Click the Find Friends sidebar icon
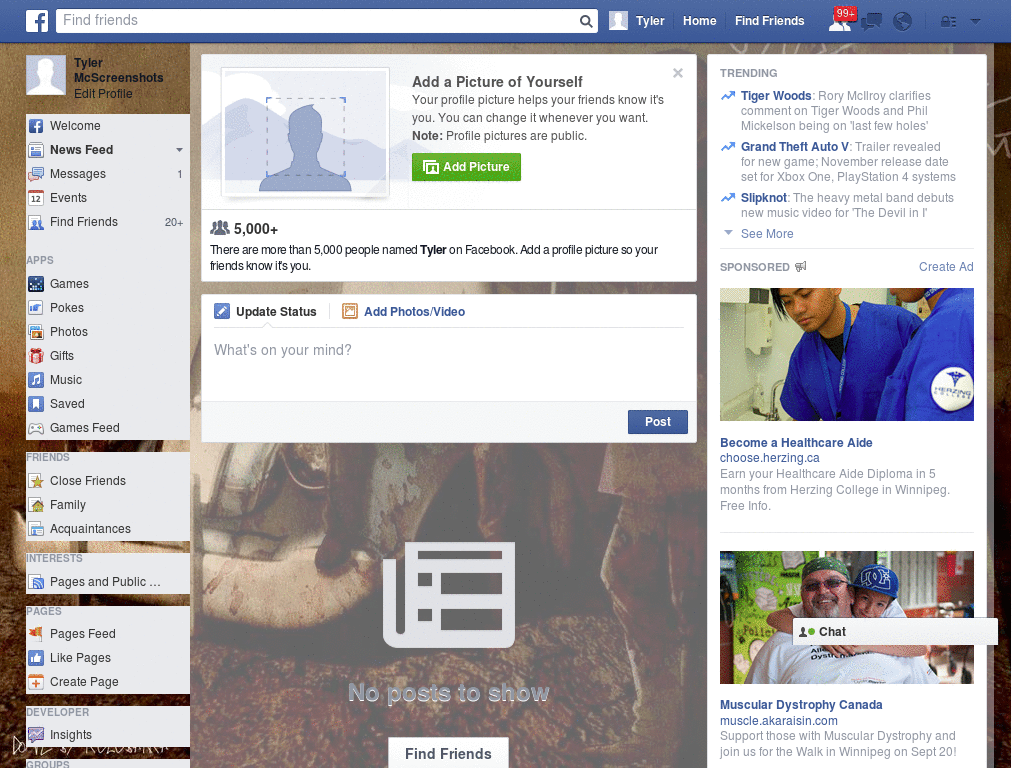1024x768 pixels. click(x=36, y=222)
